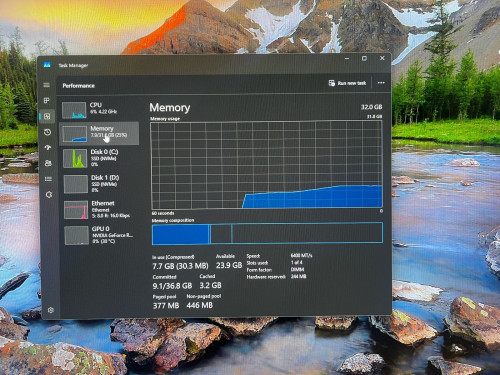500x375 pixels.
Task: Click the In use value 7.7 GB (30.3 MB)
Action: point(180,266)
